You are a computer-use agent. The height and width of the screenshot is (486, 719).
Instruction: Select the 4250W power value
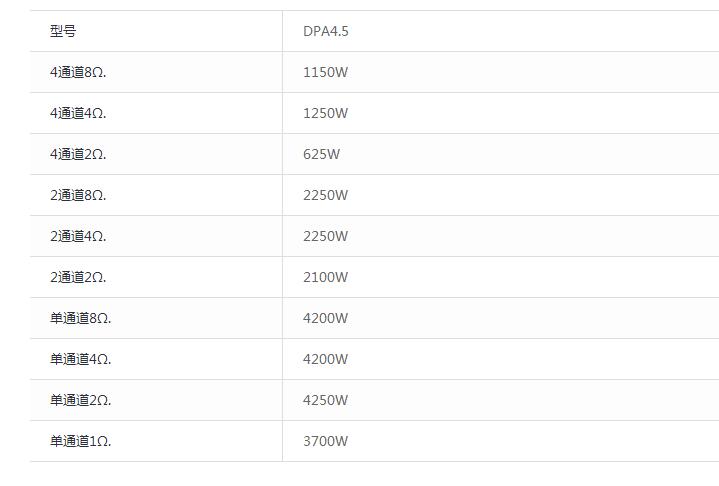(x=326, y=400)
